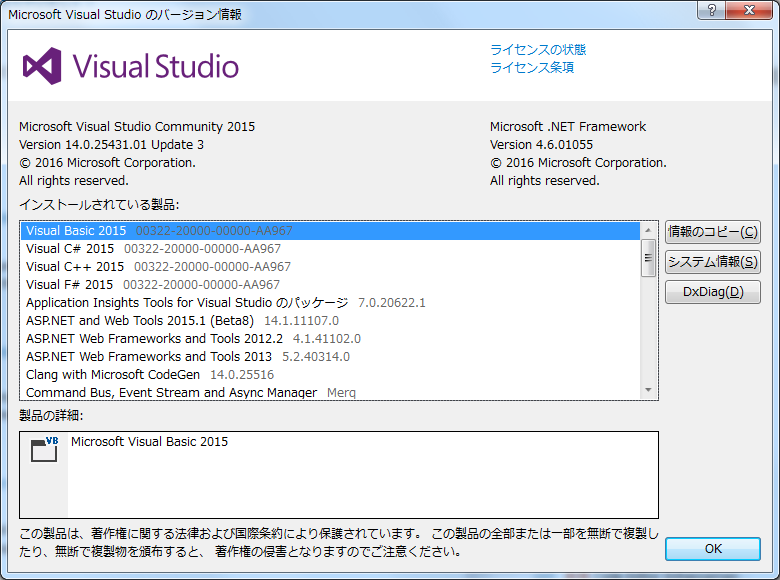Click the Version 4.6.01055 text
This screenshot has height=580, width=780.
541,145
